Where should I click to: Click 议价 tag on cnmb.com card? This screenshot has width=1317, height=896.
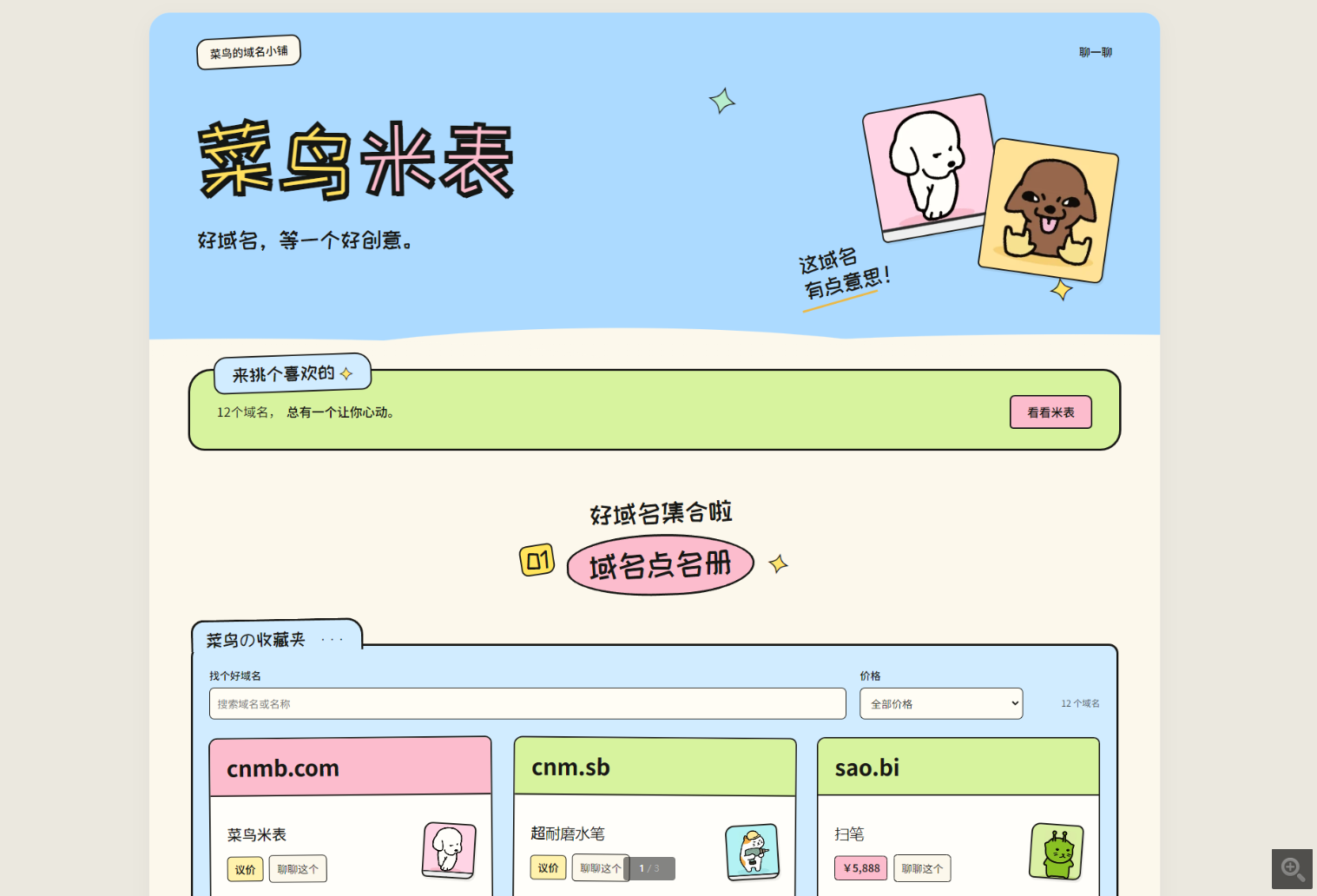[x=246, y=869]
